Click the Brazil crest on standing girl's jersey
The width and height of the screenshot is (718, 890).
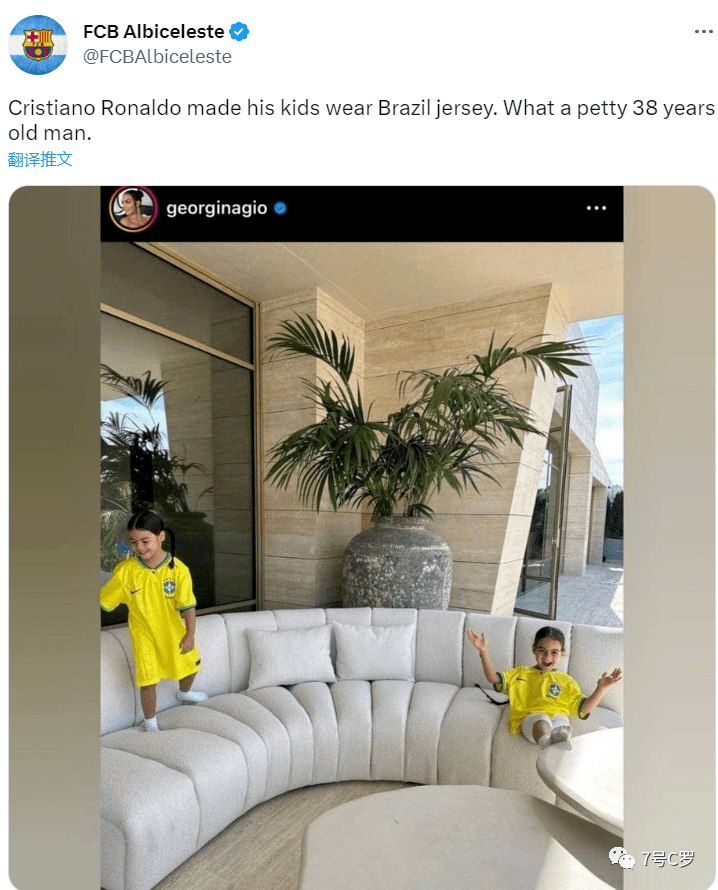pos(169,586)
